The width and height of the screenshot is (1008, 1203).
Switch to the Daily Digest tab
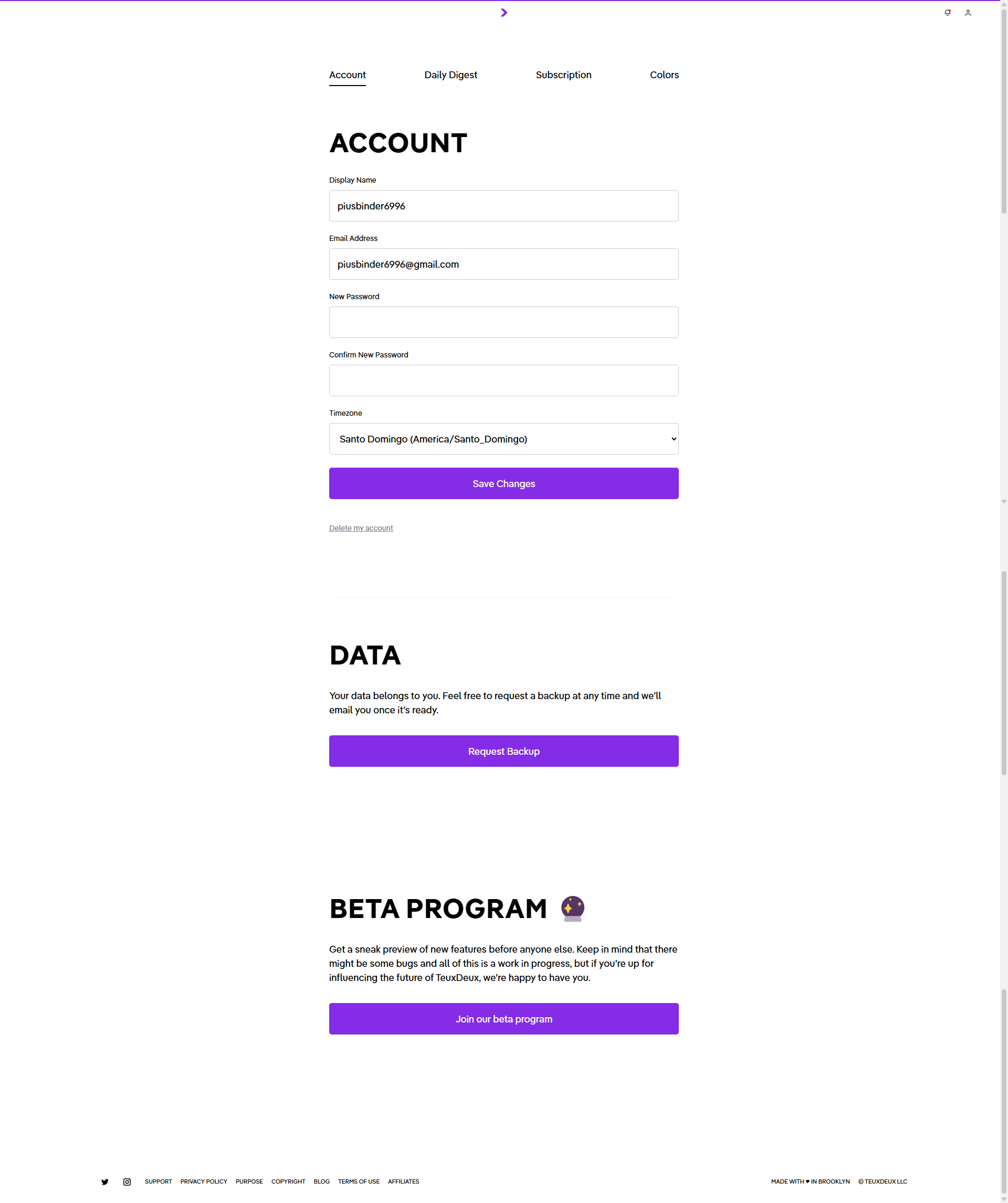click(x=450, y=75)
